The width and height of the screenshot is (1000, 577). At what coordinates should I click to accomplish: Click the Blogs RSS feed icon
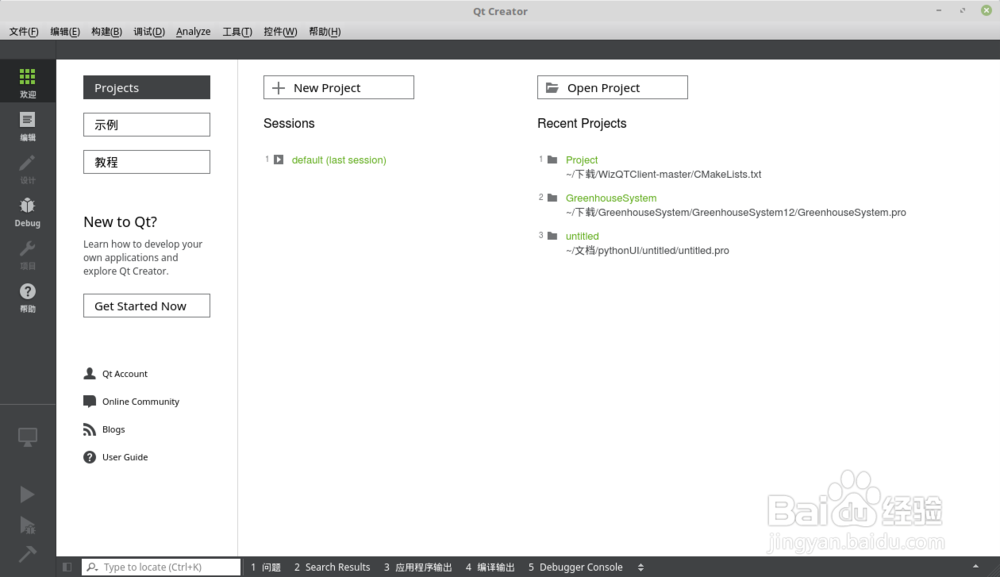coord(89,429)
